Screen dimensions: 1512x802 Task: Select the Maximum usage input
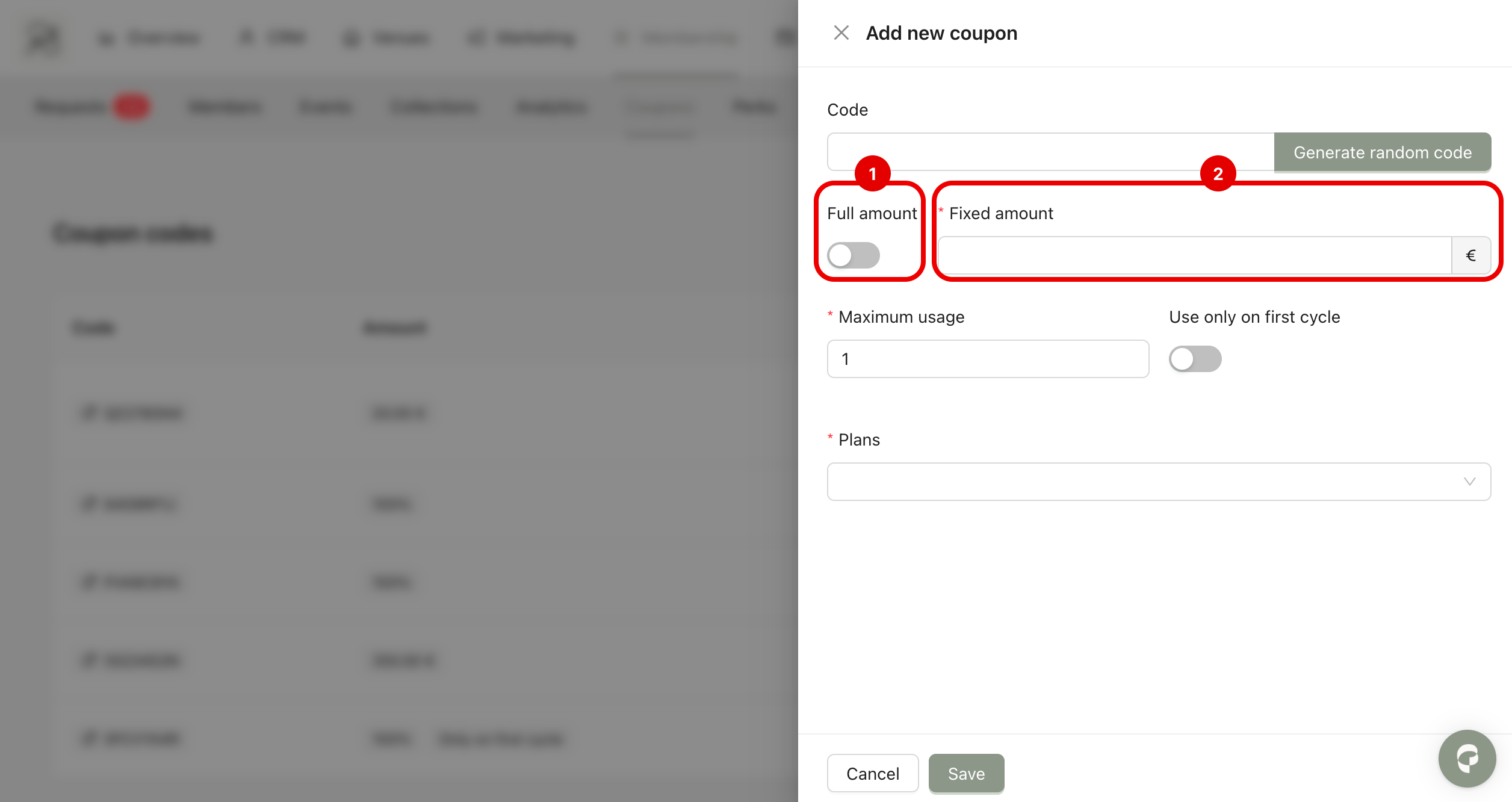tap(987, 359)
